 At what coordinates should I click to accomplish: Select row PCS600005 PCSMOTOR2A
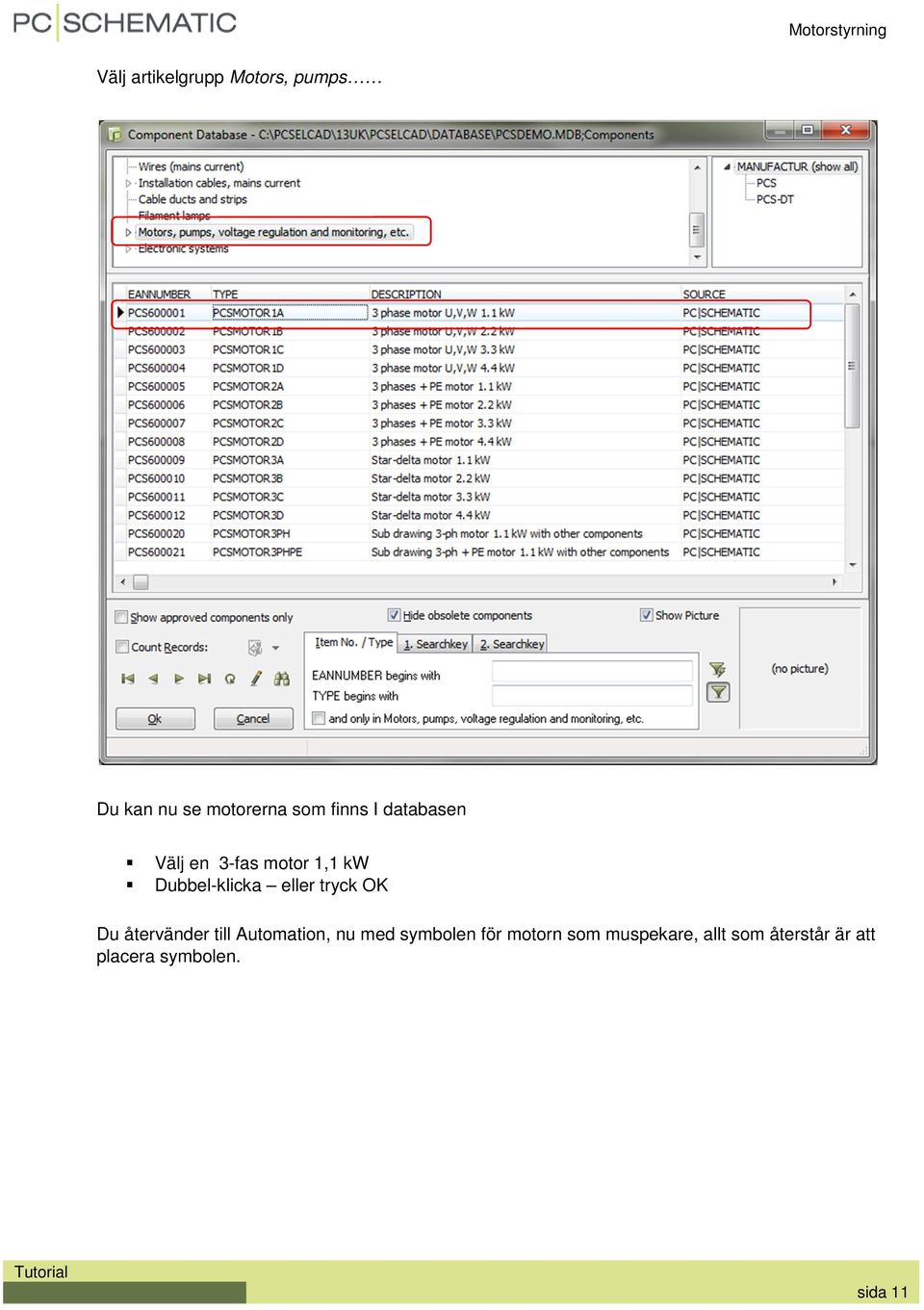[x=479, y=386]
